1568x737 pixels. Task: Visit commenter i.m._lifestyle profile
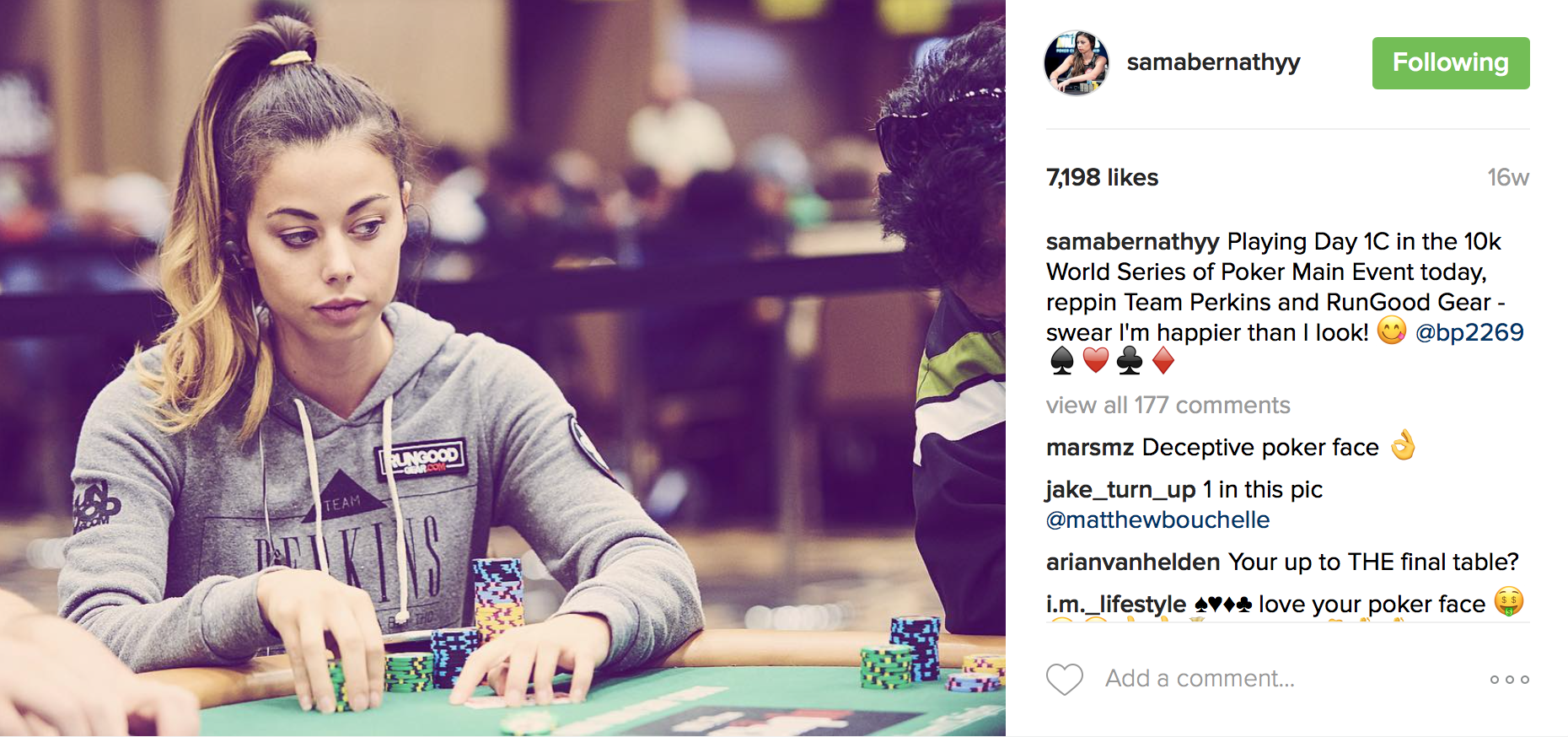[1116, 604]
